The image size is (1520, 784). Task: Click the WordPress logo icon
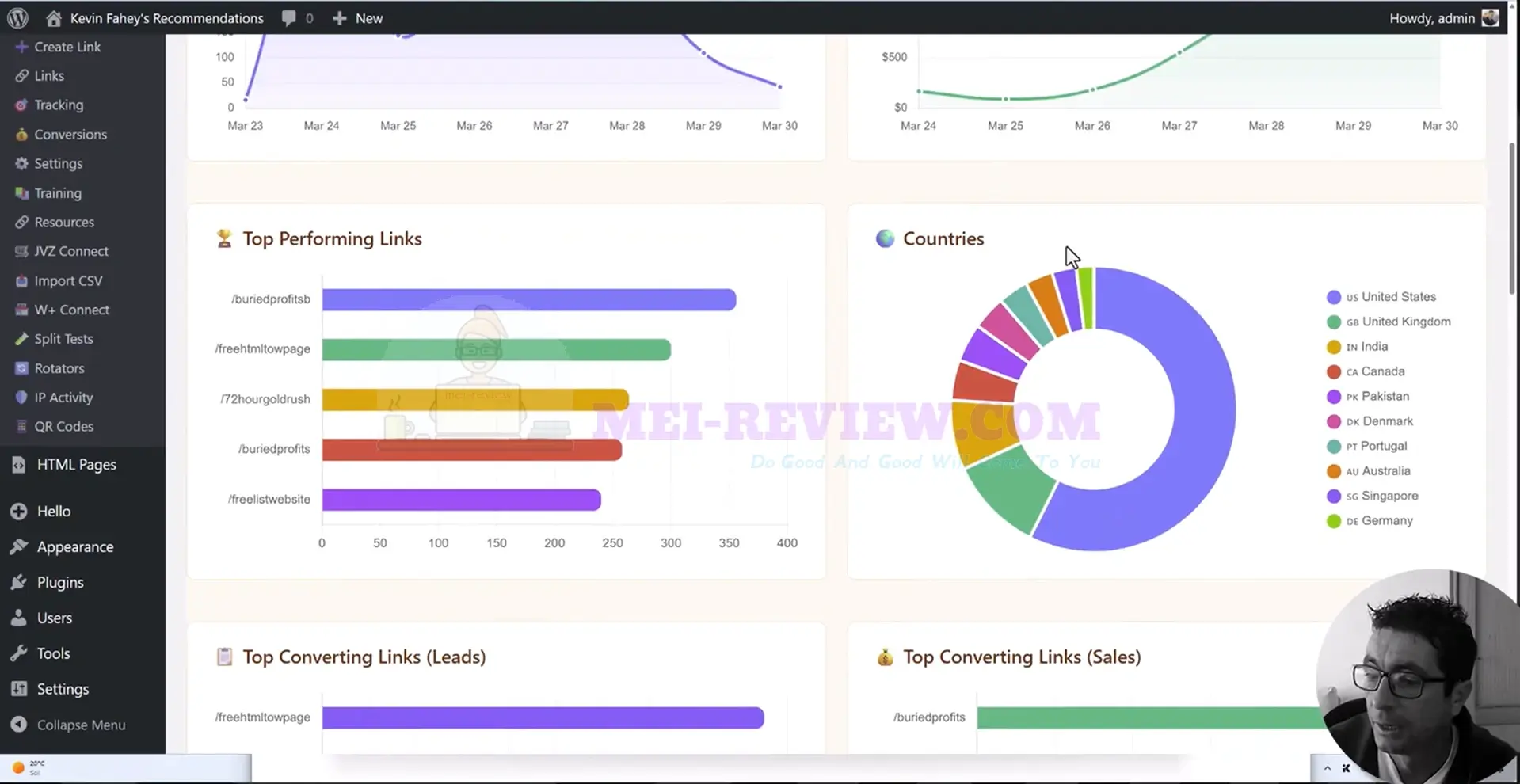coord(17,17)
